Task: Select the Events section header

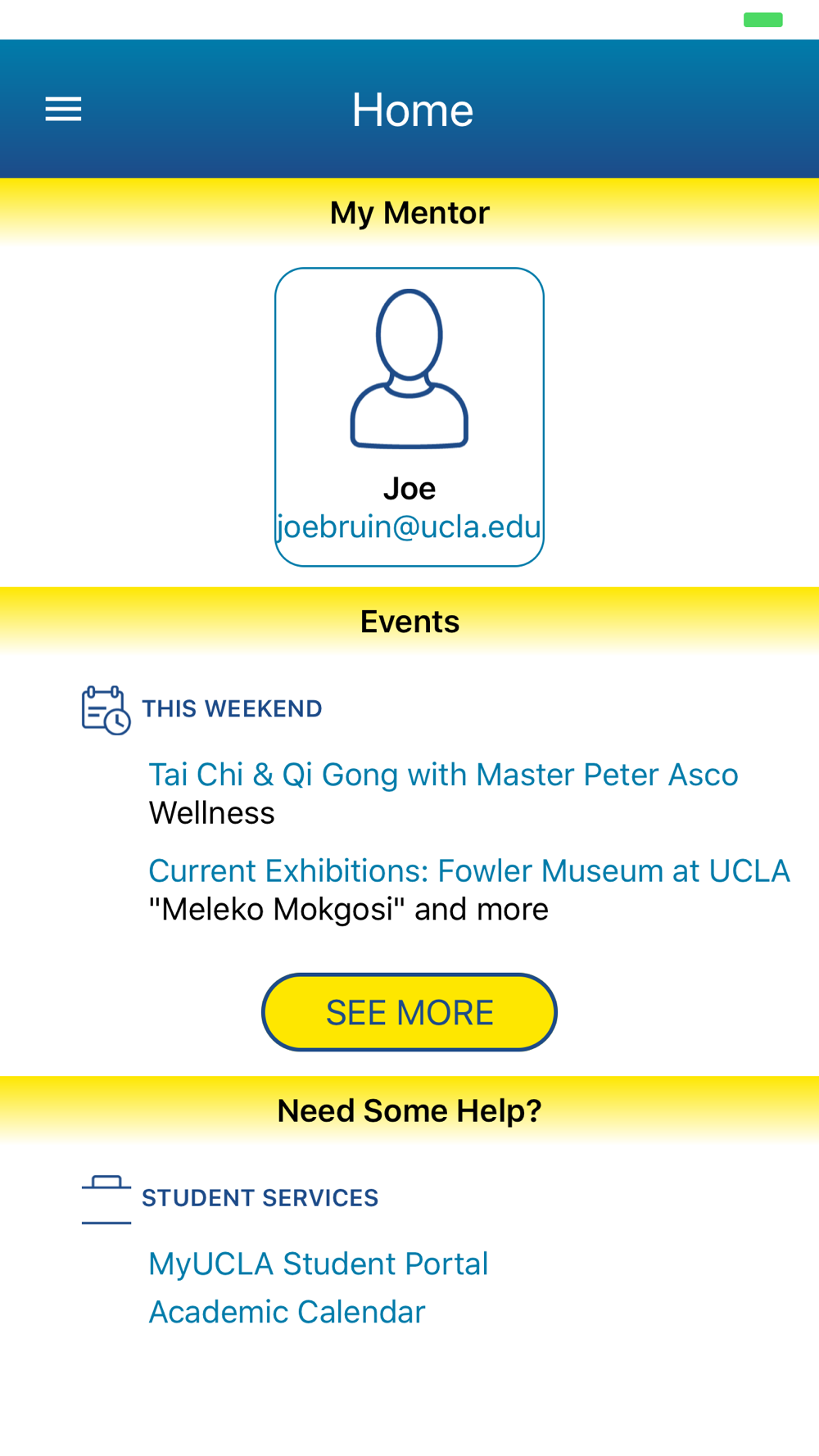Action: click(x=409, y=622)
